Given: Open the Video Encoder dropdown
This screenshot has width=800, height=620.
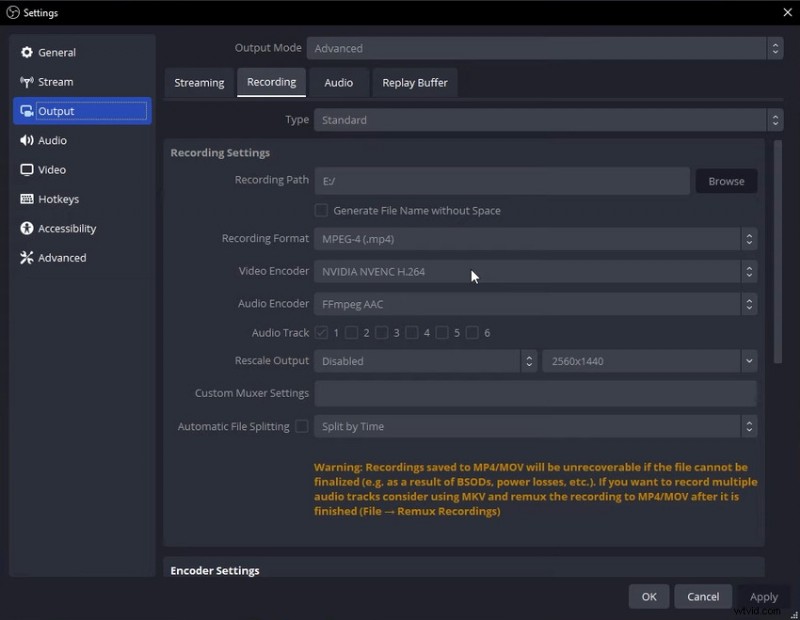Looking at the screenshot, I should point(535,271).
